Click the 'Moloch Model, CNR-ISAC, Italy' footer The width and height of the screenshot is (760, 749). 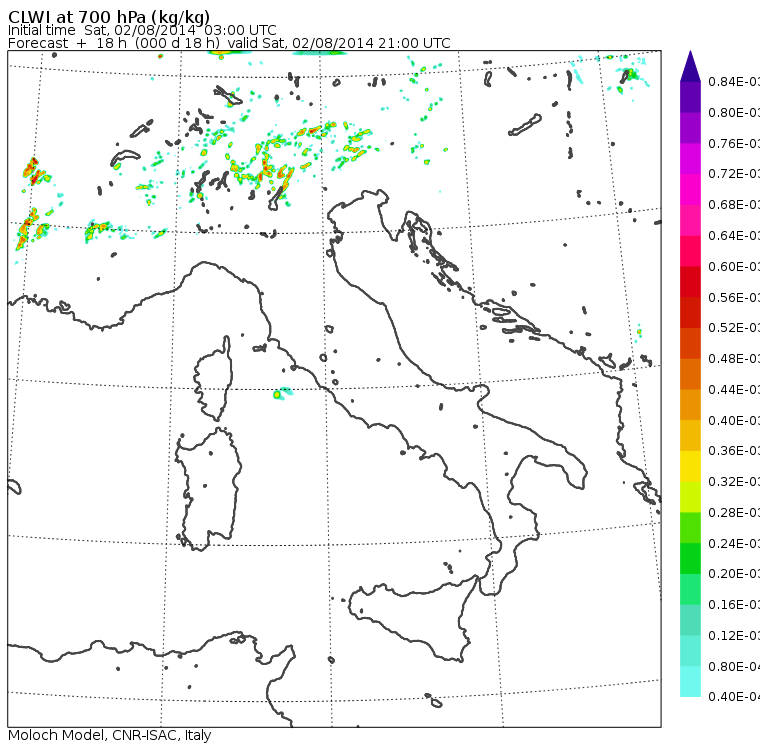click(110, 735)
